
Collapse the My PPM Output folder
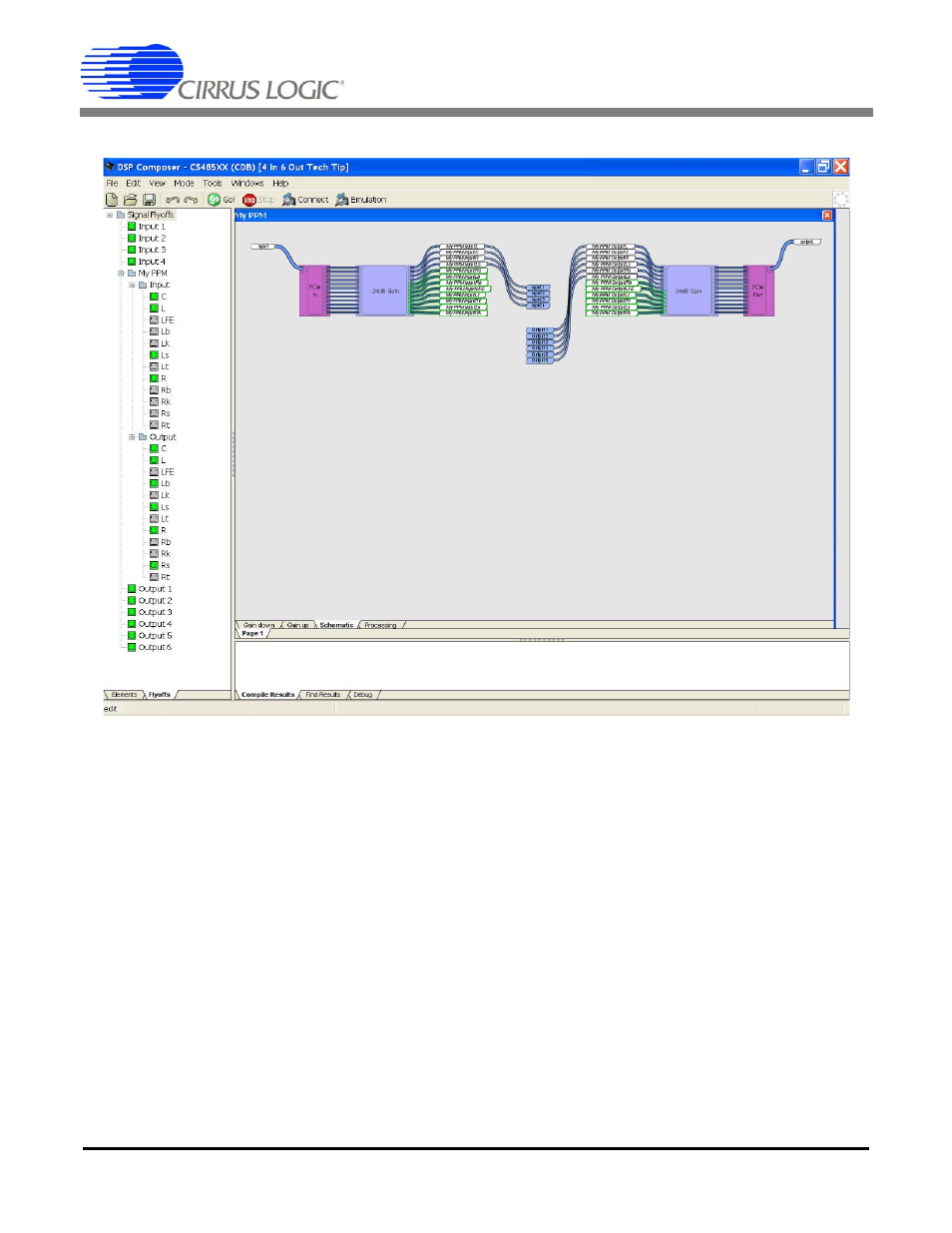(x=132, y=437)
